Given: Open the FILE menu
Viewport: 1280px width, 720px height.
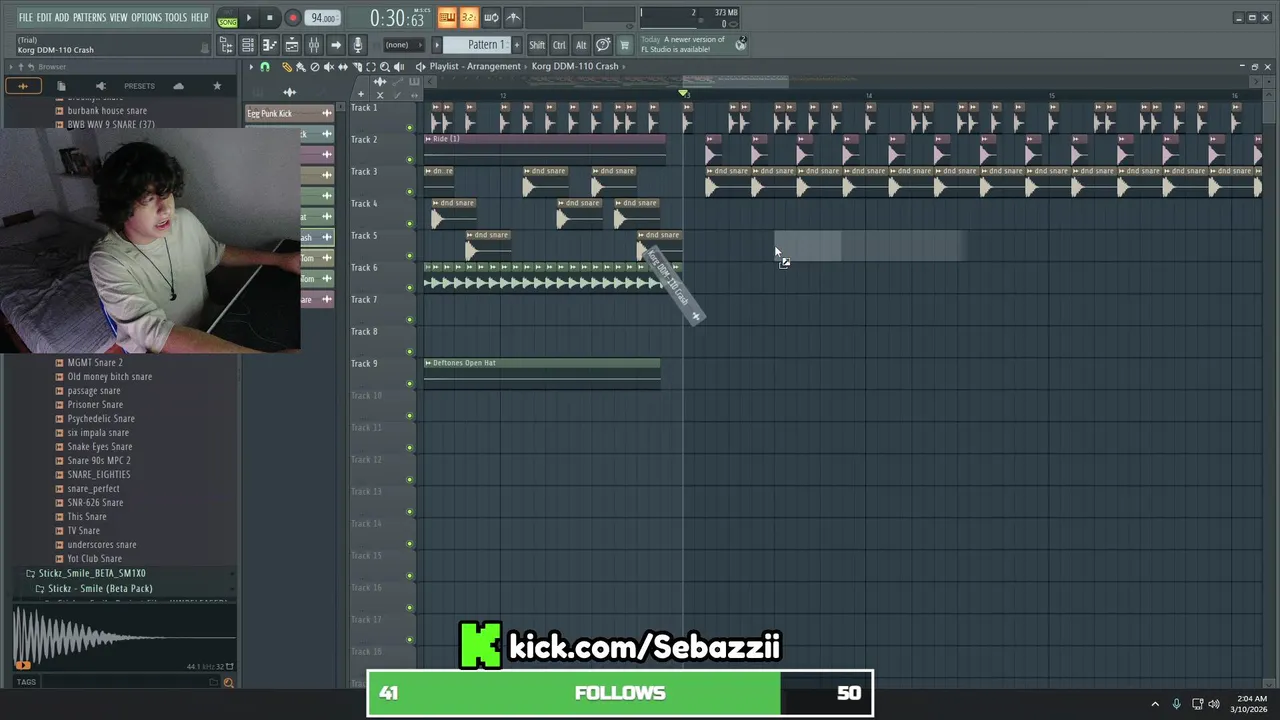Looking at the screenshot, I should [26, 18].
